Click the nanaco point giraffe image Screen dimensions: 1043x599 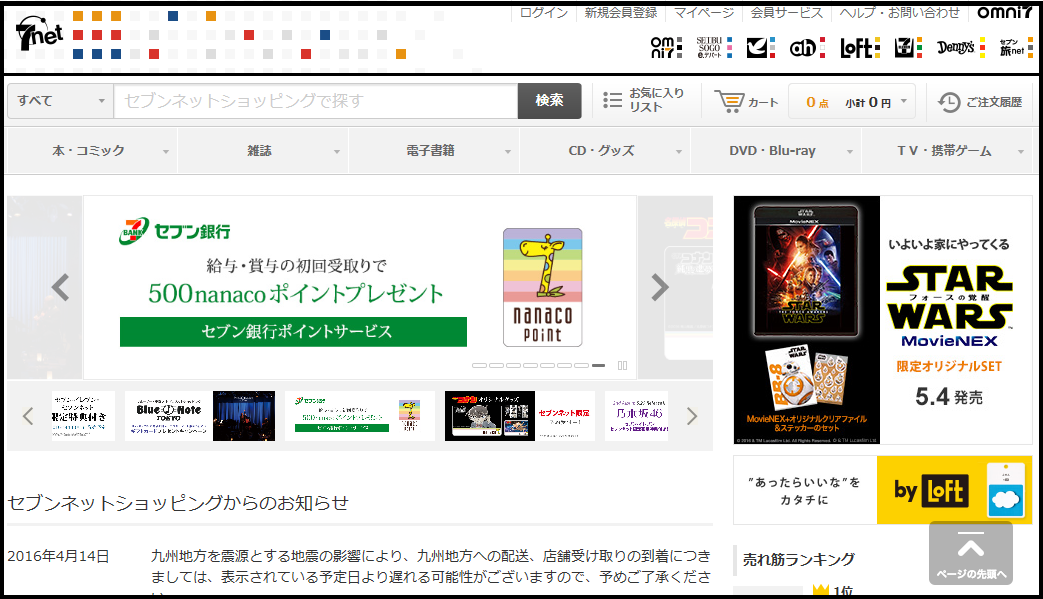click(542, 287)
